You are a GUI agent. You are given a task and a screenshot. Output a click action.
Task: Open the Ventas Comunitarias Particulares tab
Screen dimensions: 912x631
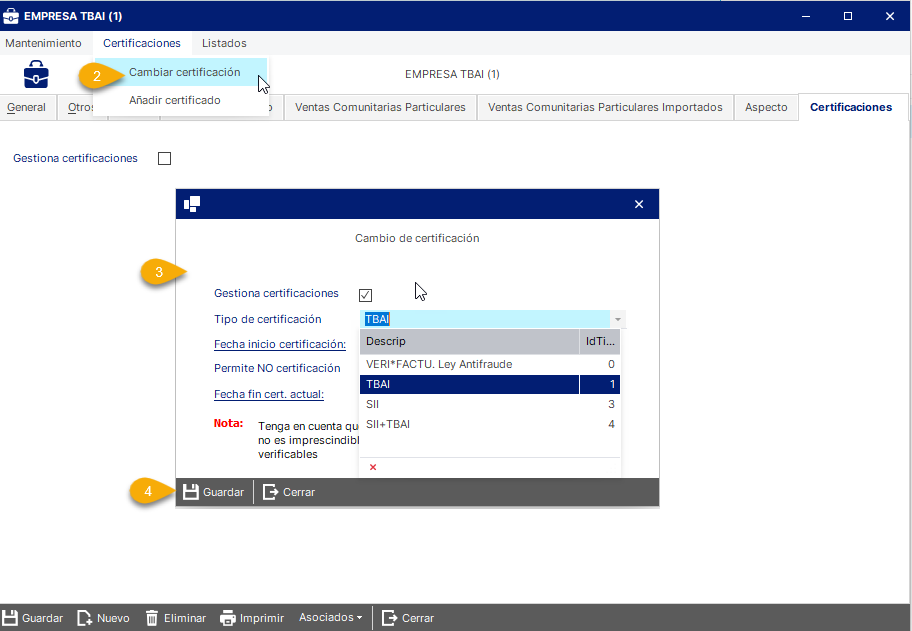(x=380, y=107)
